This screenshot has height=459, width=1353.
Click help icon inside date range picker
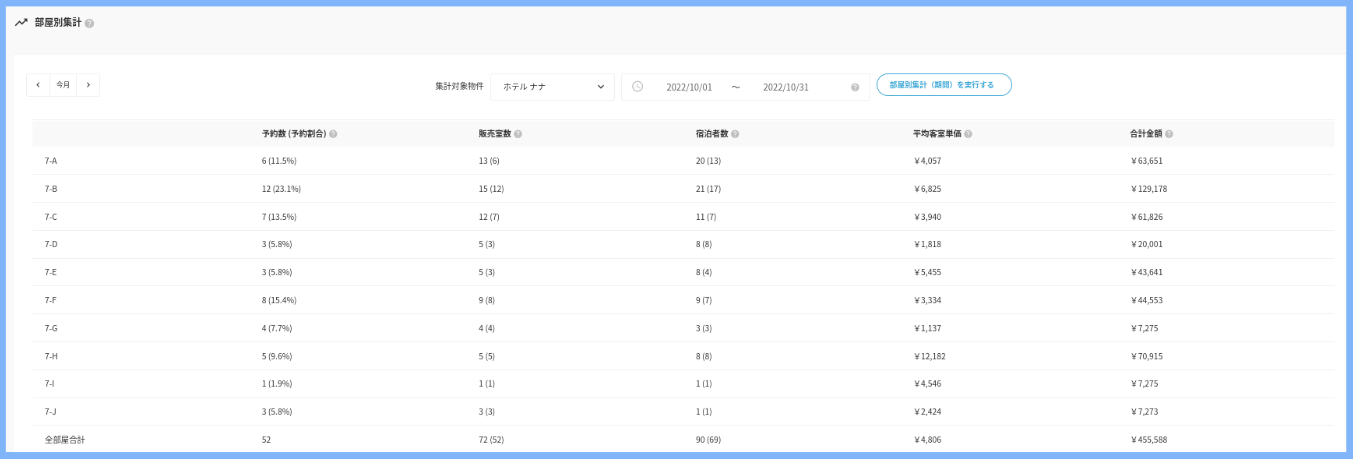pyautogui.click(x=855, y=87)
